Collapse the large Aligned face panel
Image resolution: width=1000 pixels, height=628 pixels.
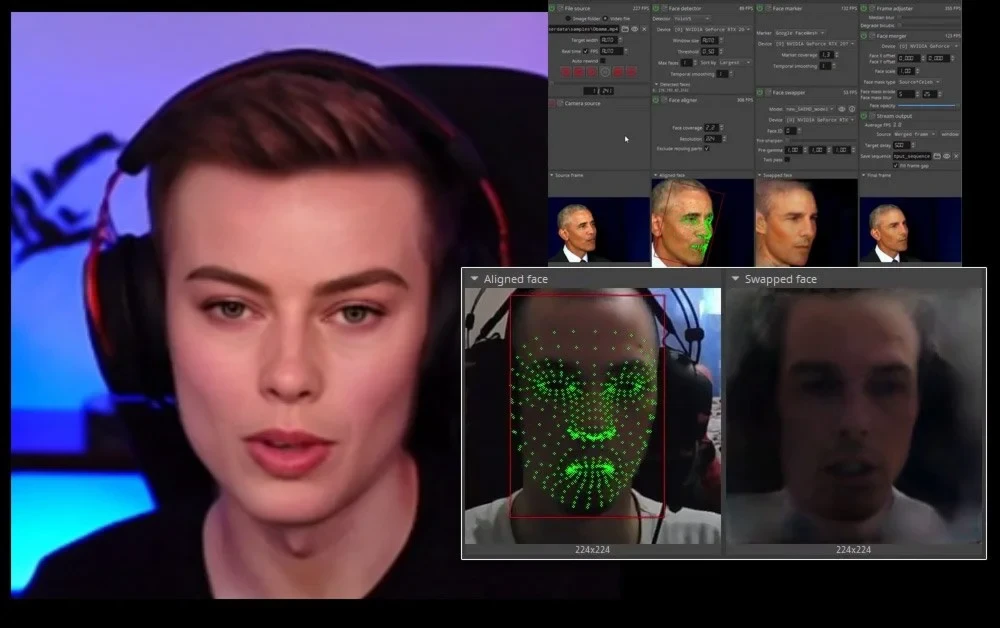(x=474, y=279)
